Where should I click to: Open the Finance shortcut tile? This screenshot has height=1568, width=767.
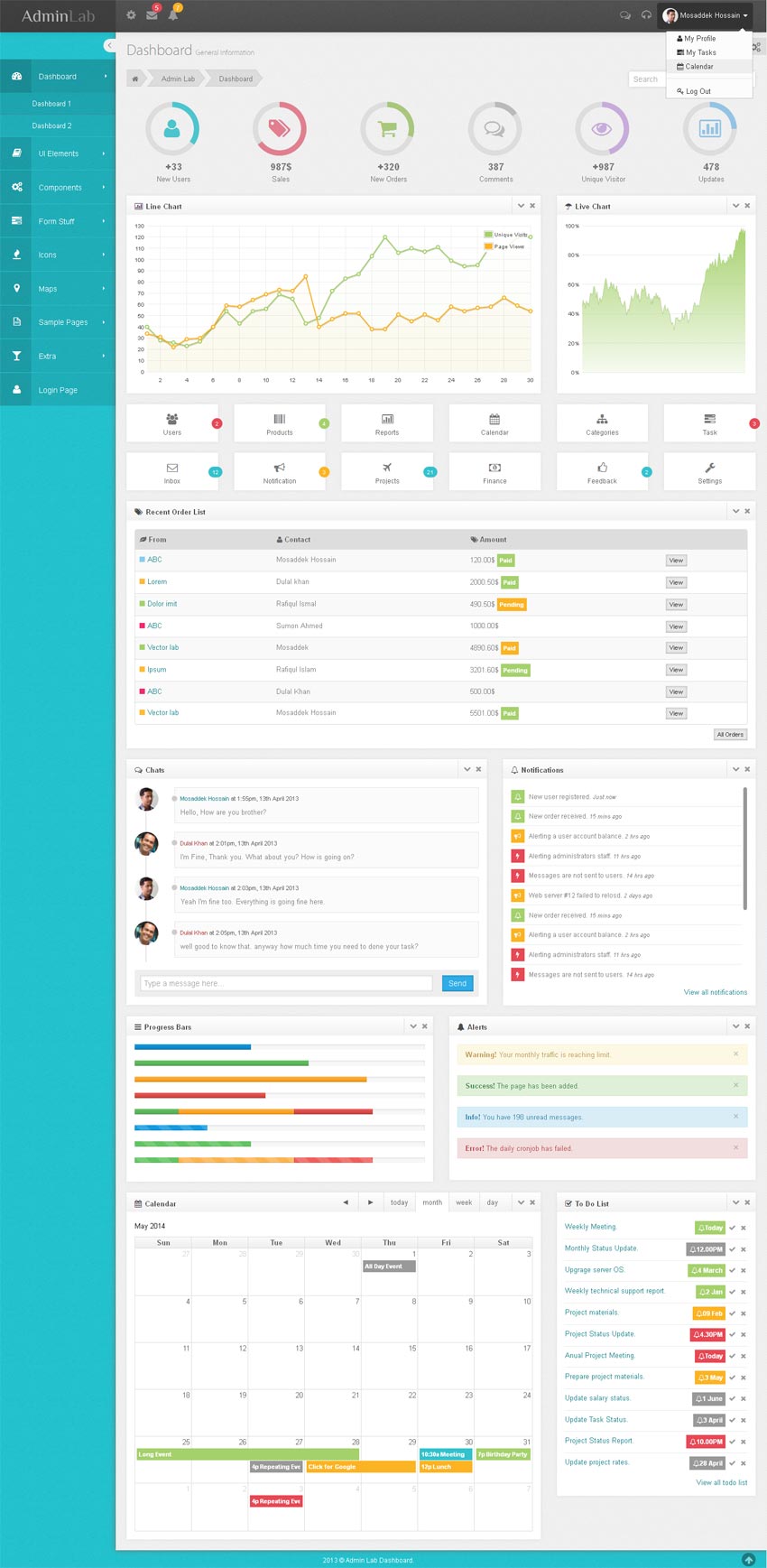point(494,471)
